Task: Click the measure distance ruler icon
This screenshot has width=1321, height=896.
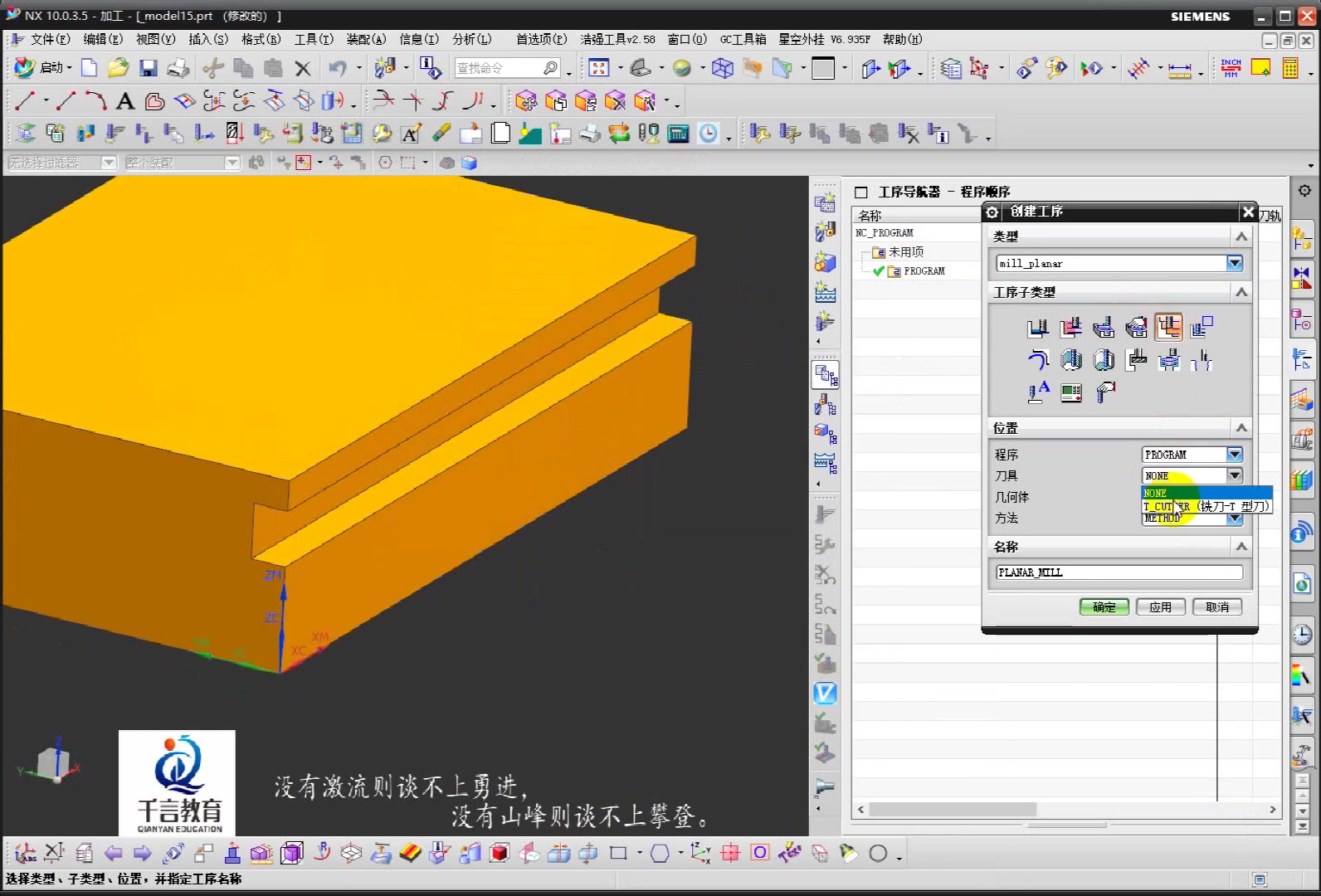Action: click(x=1179, y=70)
